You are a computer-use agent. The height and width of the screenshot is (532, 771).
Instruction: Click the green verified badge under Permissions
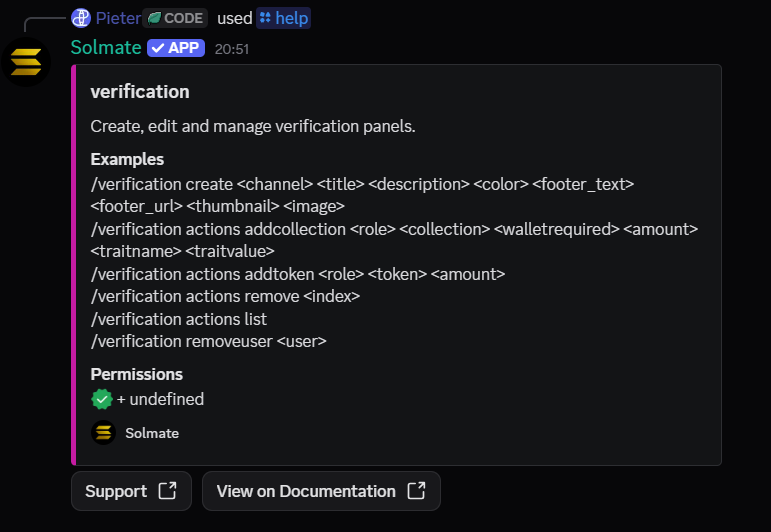click(102, 399)
